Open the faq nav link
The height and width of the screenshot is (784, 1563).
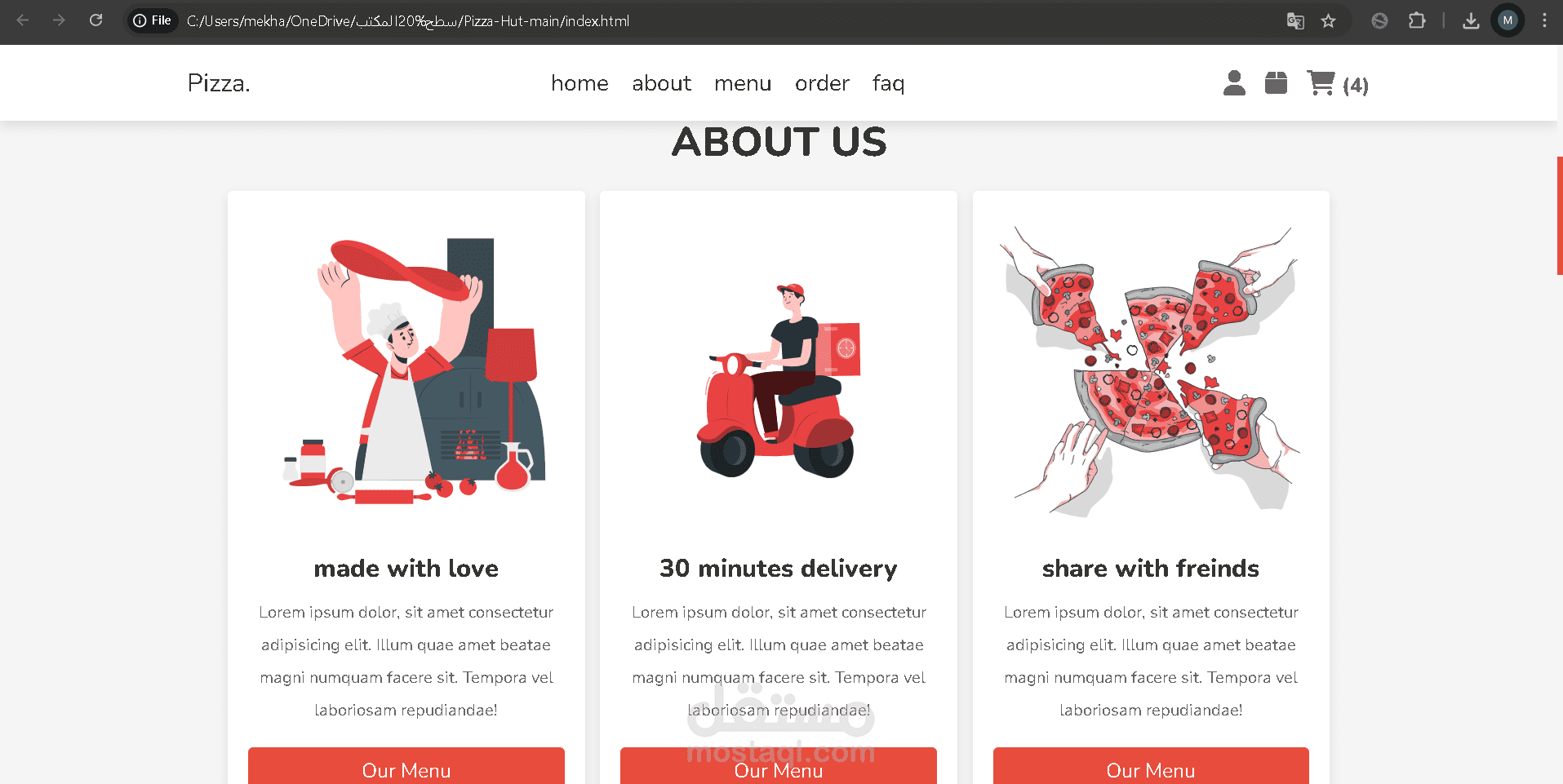(888, 83)
